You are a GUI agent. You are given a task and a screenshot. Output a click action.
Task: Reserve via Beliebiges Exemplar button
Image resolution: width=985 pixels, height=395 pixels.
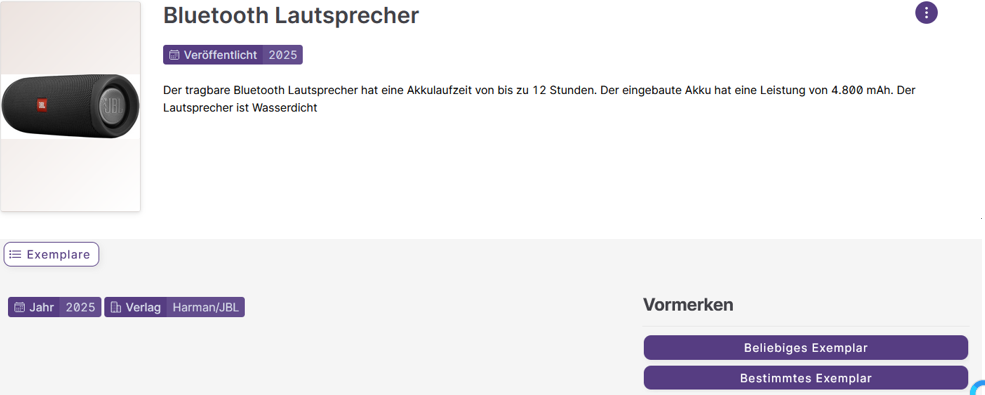pos(805,348)
